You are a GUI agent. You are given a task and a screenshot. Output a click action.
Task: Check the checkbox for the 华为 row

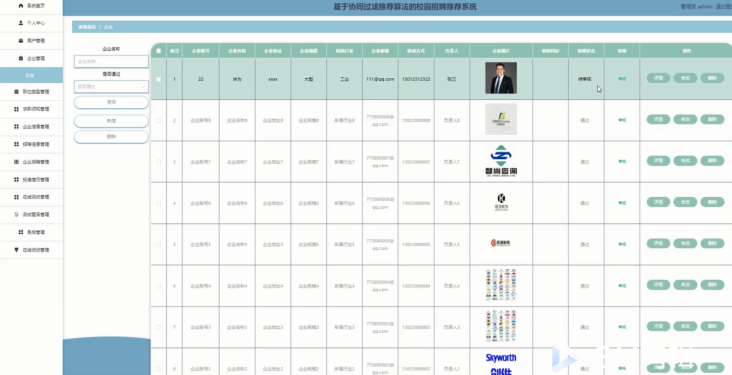coord(159,79)
